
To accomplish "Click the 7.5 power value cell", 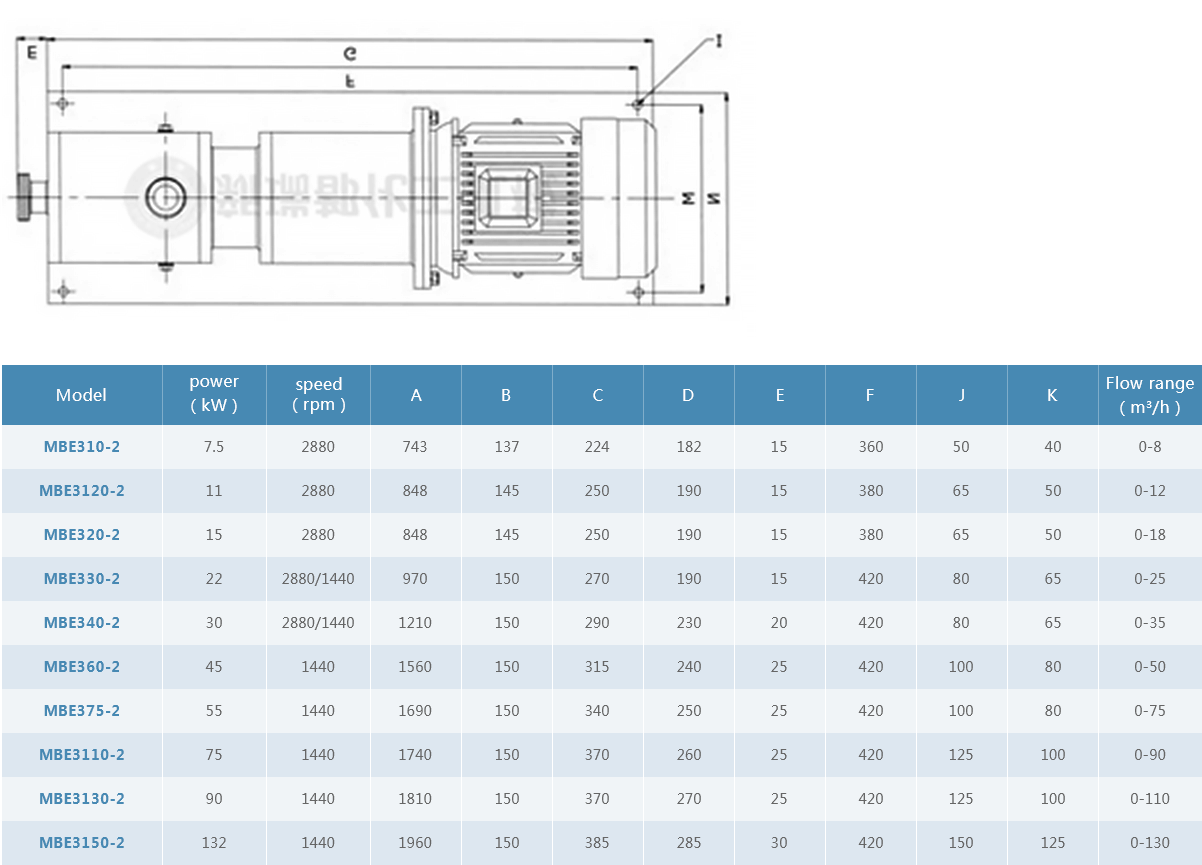I will click(214, 447).
